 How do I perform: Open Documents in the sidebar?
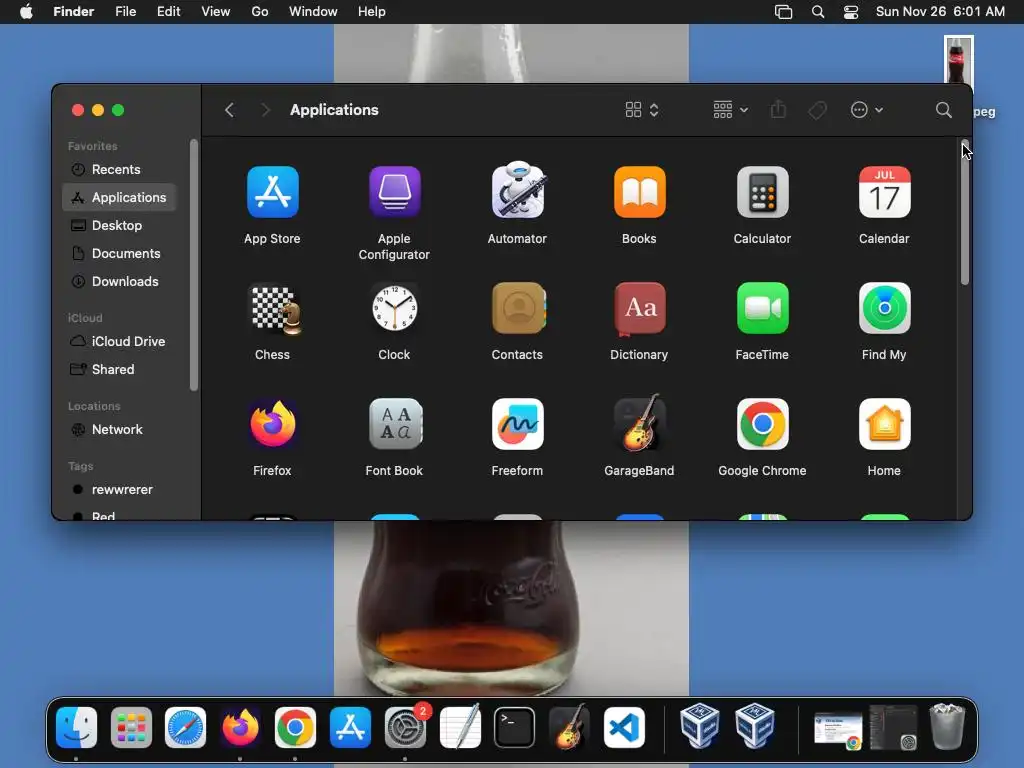(x=119, y=253)
